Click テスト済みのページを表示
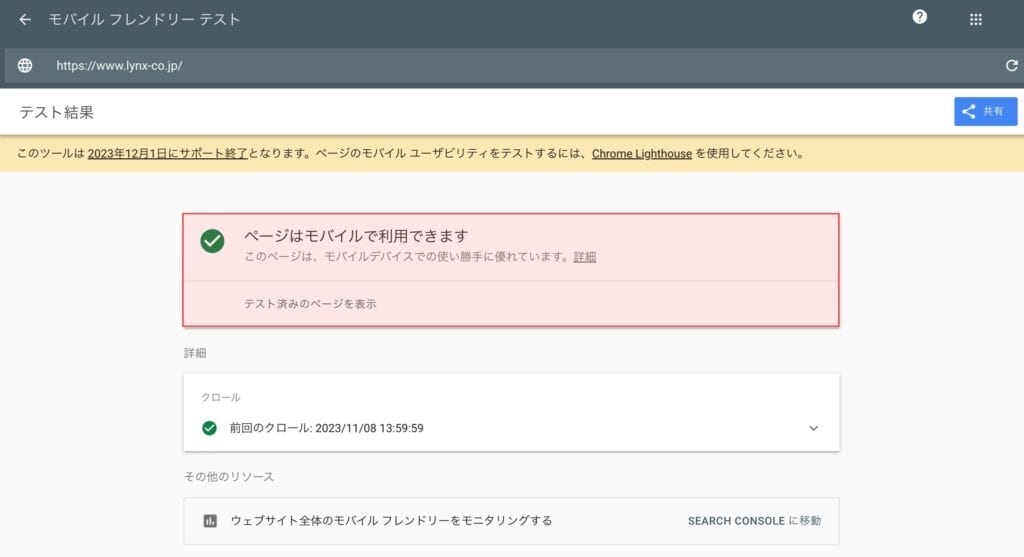This screenshot has height=557, width=1024. [x=310, y=304]
